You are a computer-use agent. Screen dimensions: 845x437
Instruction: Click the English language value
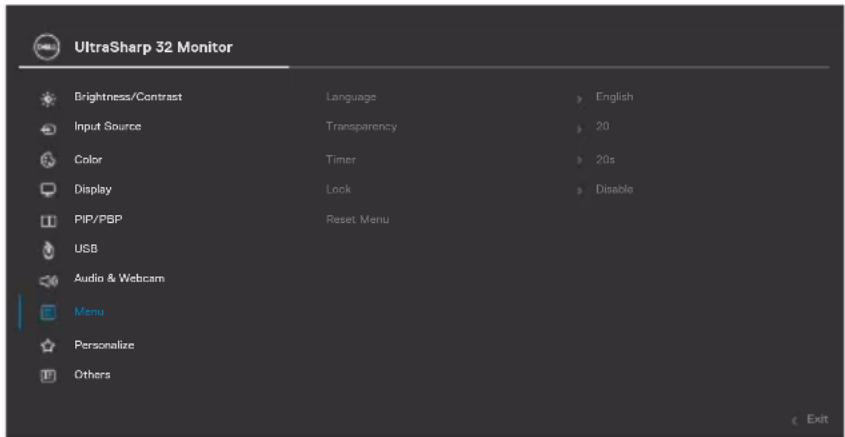tap(614, 98)
